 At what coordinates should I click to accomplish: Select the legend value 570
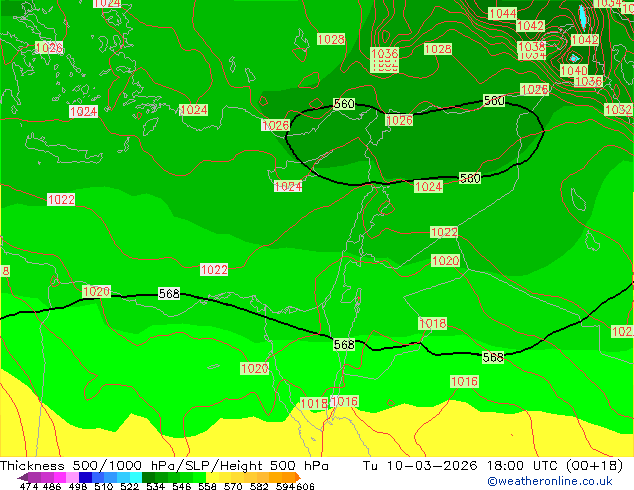[233, 486]
